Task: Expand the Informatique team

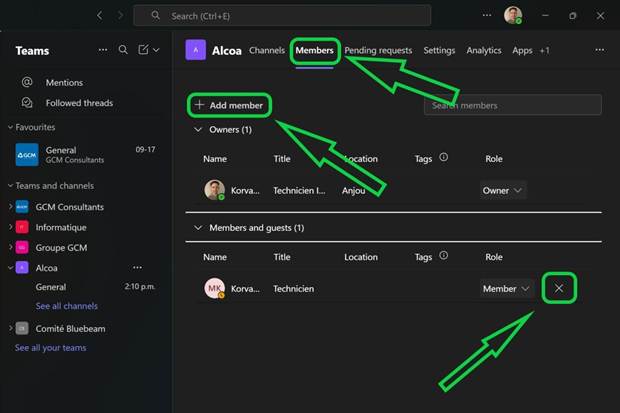Action: (10, 227)
